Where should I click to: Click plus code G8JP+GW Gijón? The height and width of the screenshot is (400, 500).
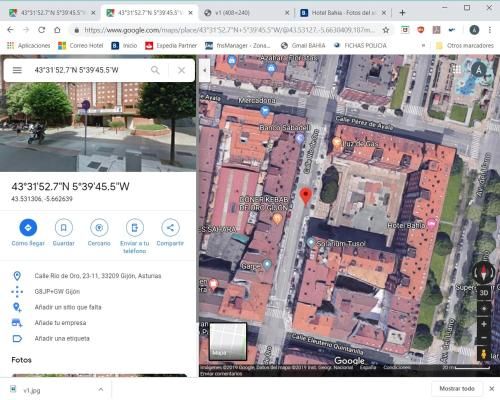(x=57, y=292)
